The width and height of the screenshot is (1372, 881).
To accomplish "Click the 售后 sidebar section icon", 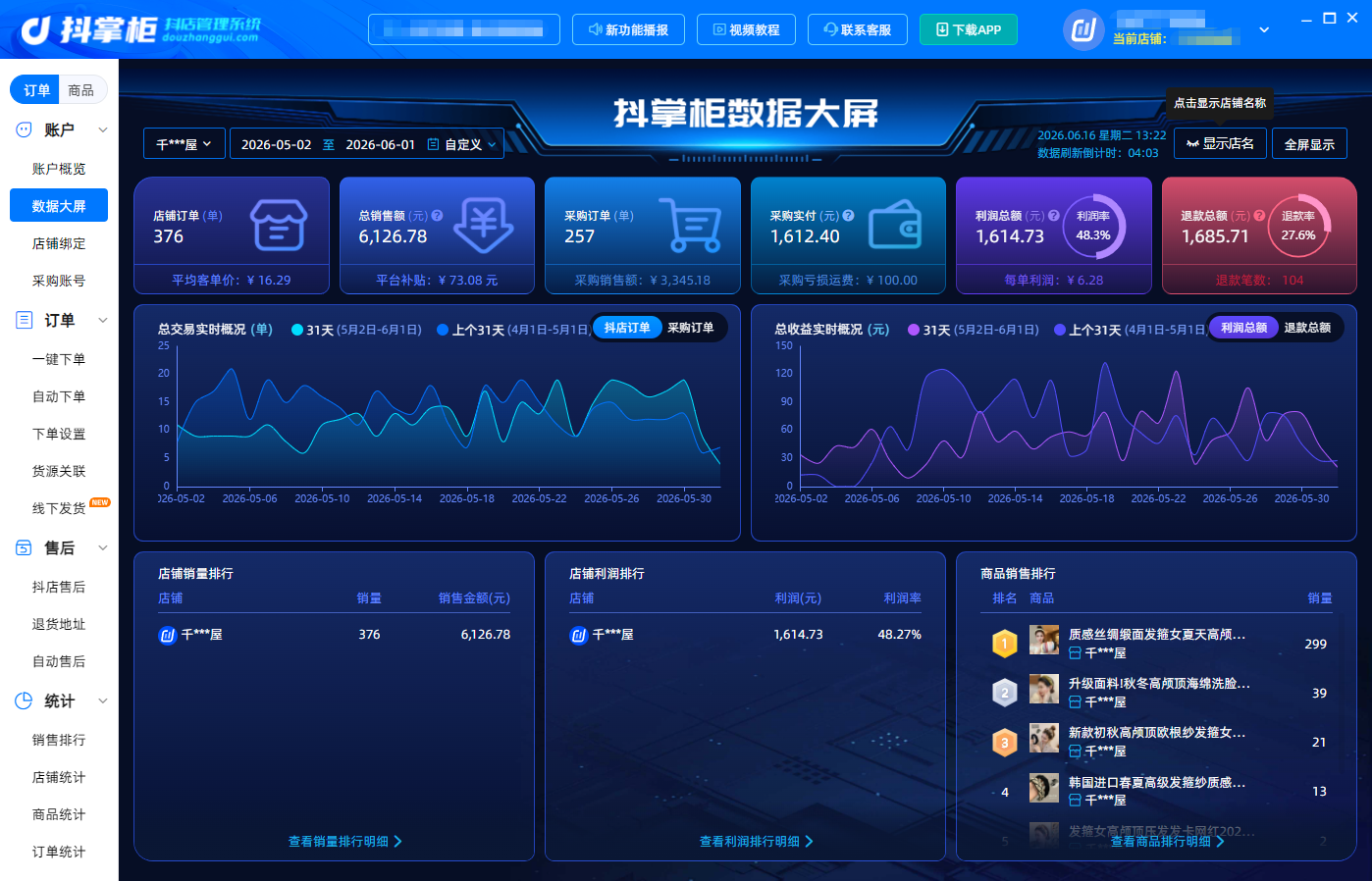I will (x=25, y=547).
